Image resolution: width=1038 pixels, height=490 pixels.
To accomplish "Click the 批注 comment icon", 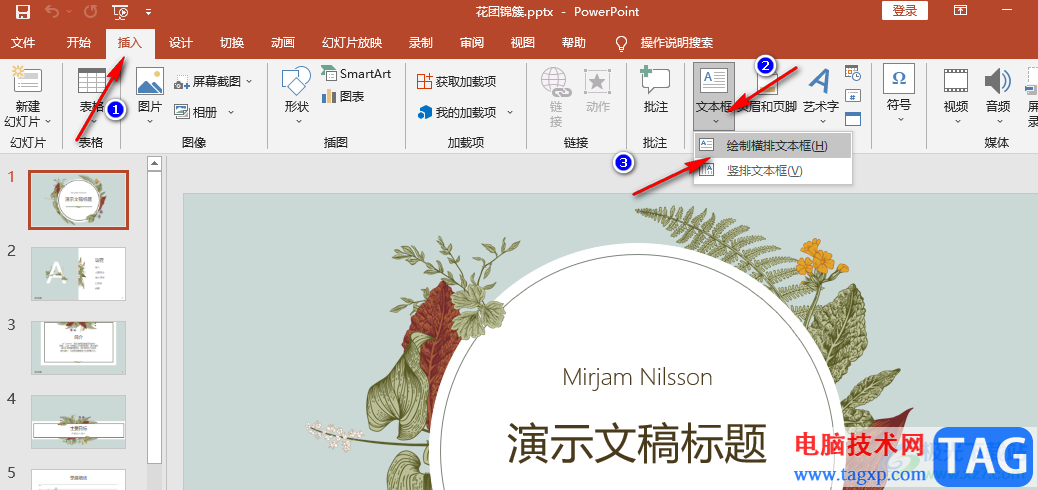I will 655,80.
